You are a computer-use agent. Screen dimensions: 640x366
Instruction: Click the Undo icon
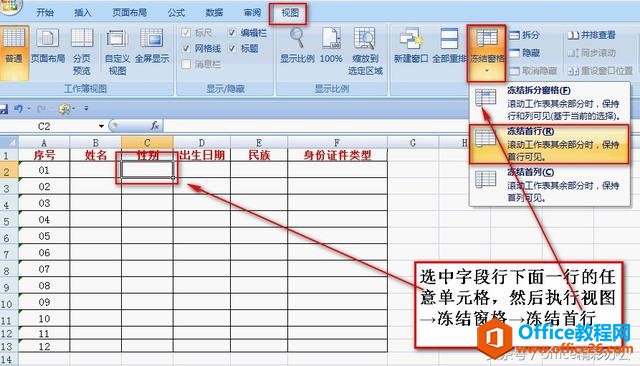(x=18, y=109)
